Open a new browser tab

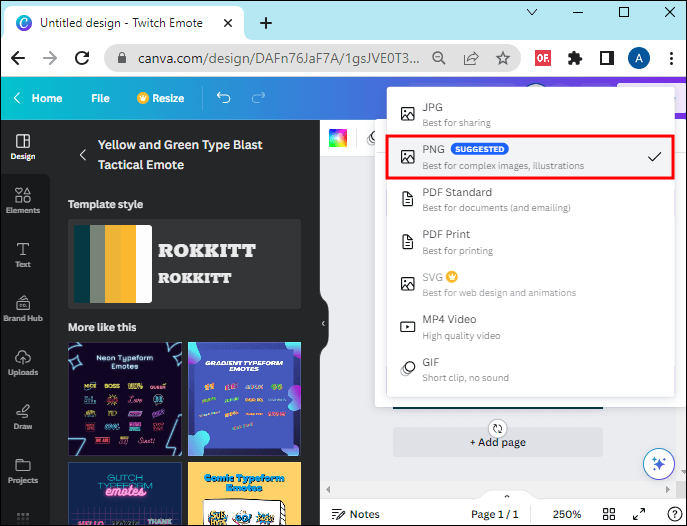pos(266,23)
